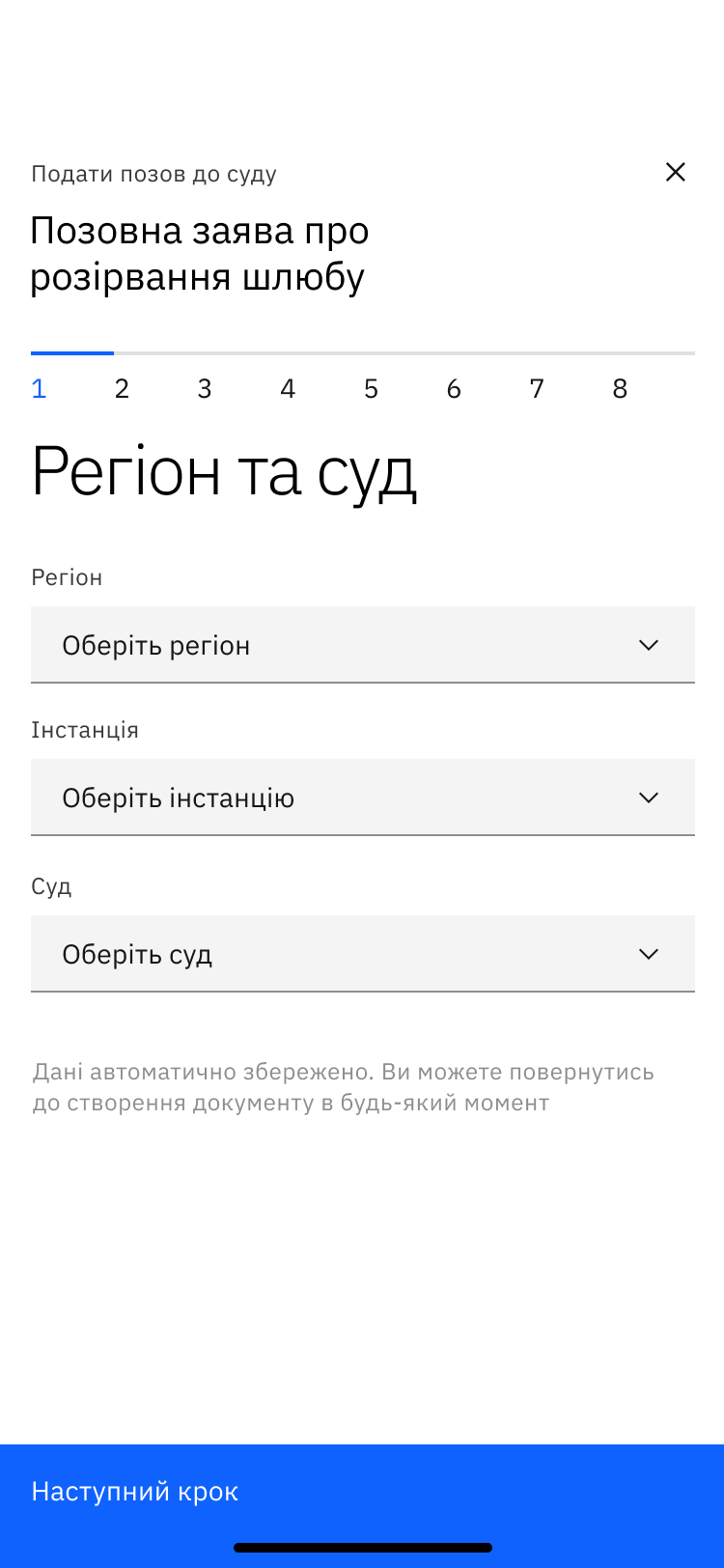Switch to step 4 of the form

tap(288, 389)
